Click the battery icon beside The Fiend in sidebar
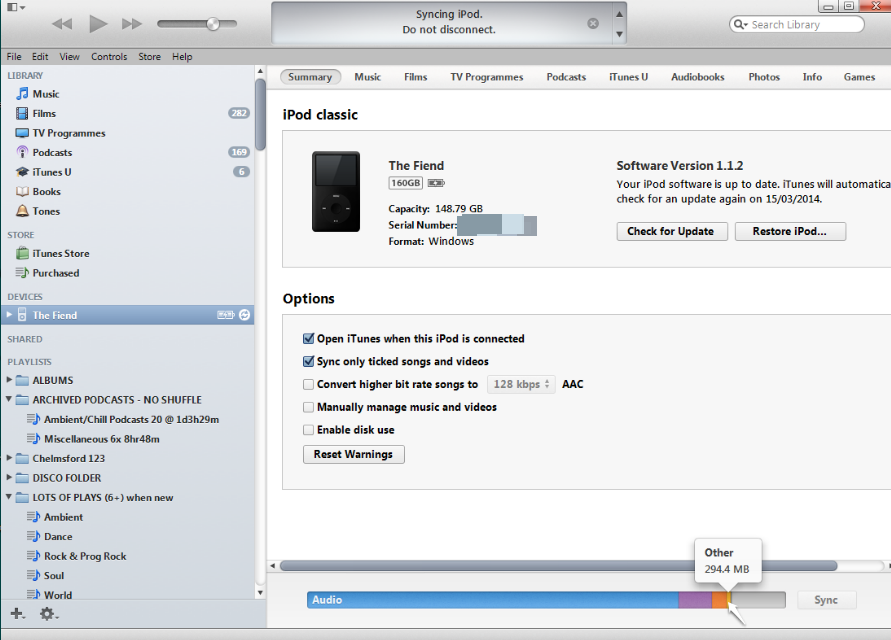891x640 pixels. point(226,315)
